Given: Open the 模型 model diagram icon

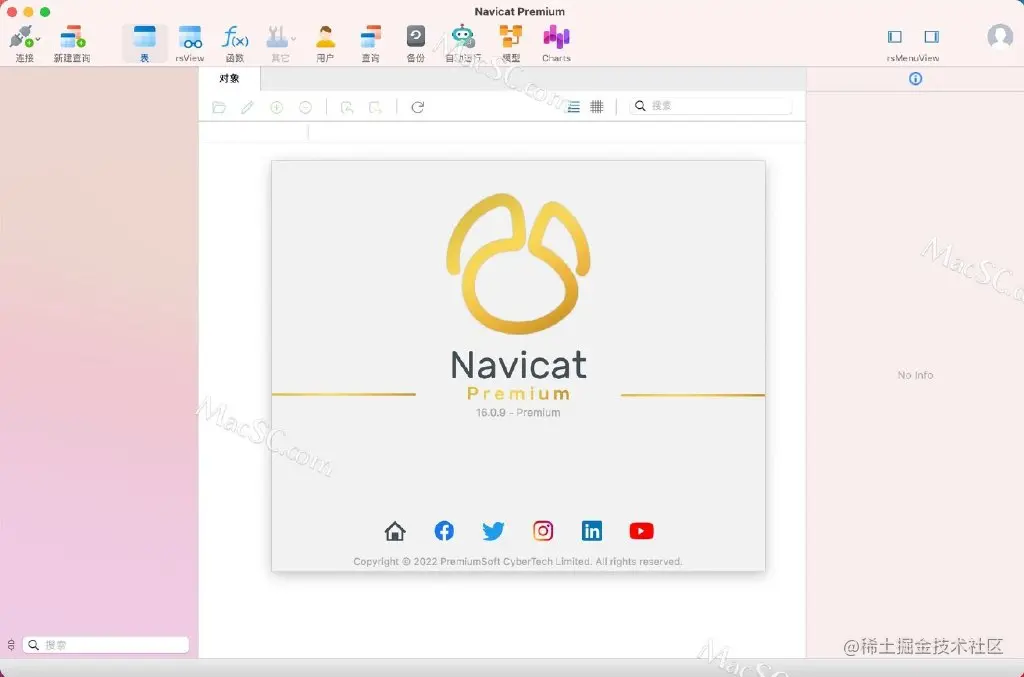Looking at the screenshot, I should [x=511, y=37].
